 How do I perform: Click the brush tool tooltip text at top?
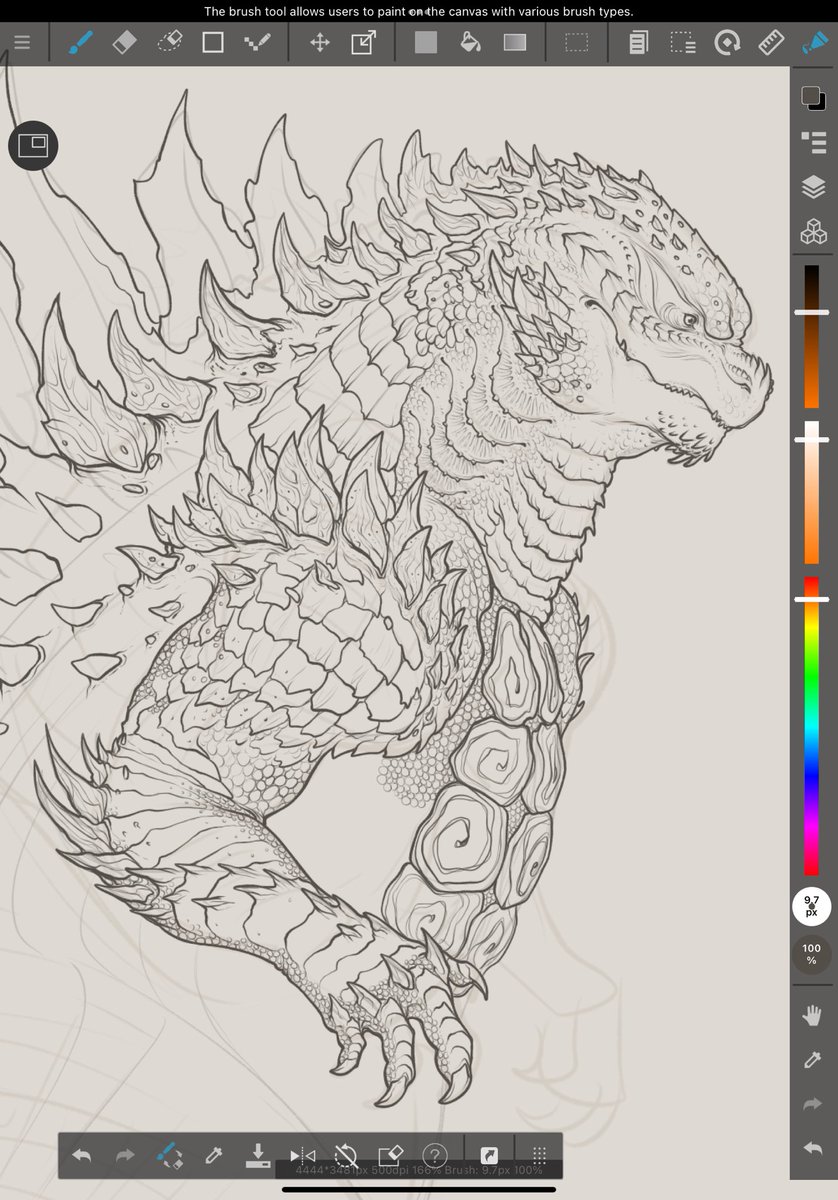tap(419, 11)
